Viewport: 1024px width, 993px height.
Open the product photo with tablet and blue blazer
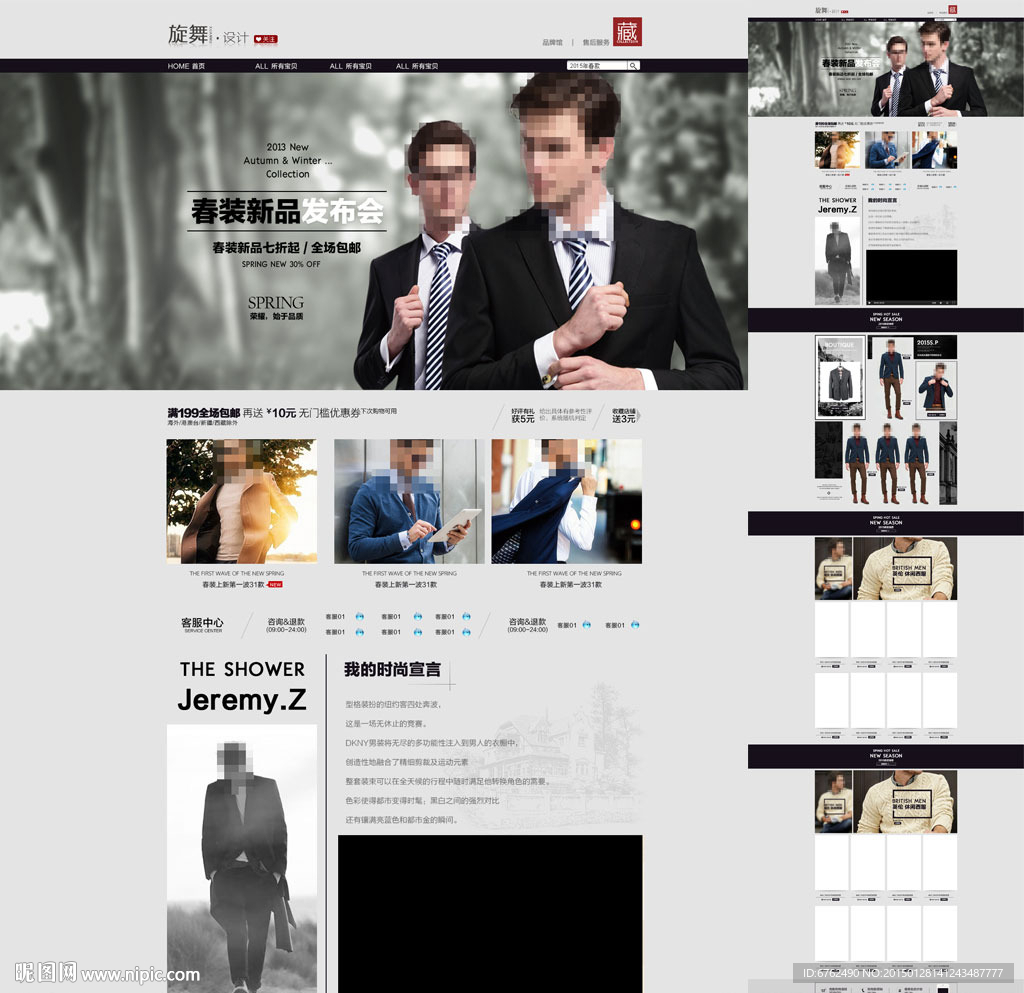click(x=408, y=501)
